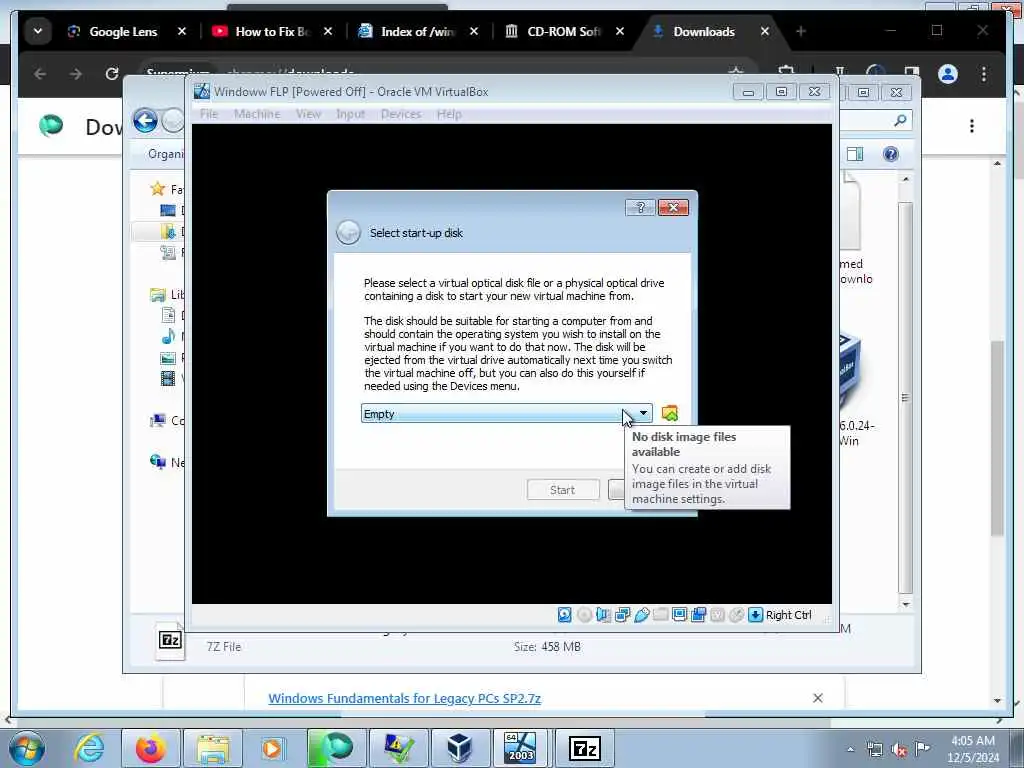
Task: Switch to the Google Lens browser tab
Action: 123,31
